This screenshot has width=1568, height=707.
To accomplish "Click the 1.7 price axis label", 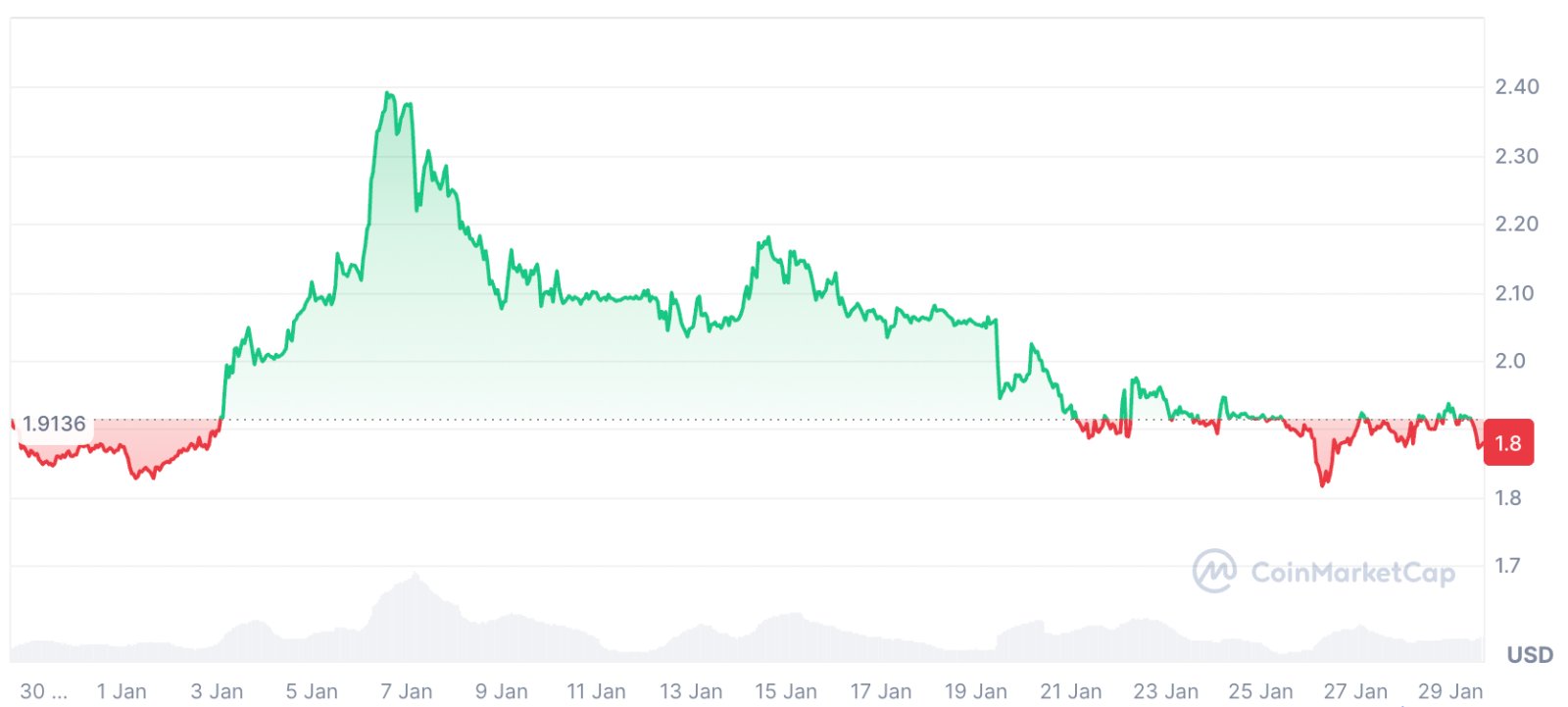I will [x=1507, y=566].
